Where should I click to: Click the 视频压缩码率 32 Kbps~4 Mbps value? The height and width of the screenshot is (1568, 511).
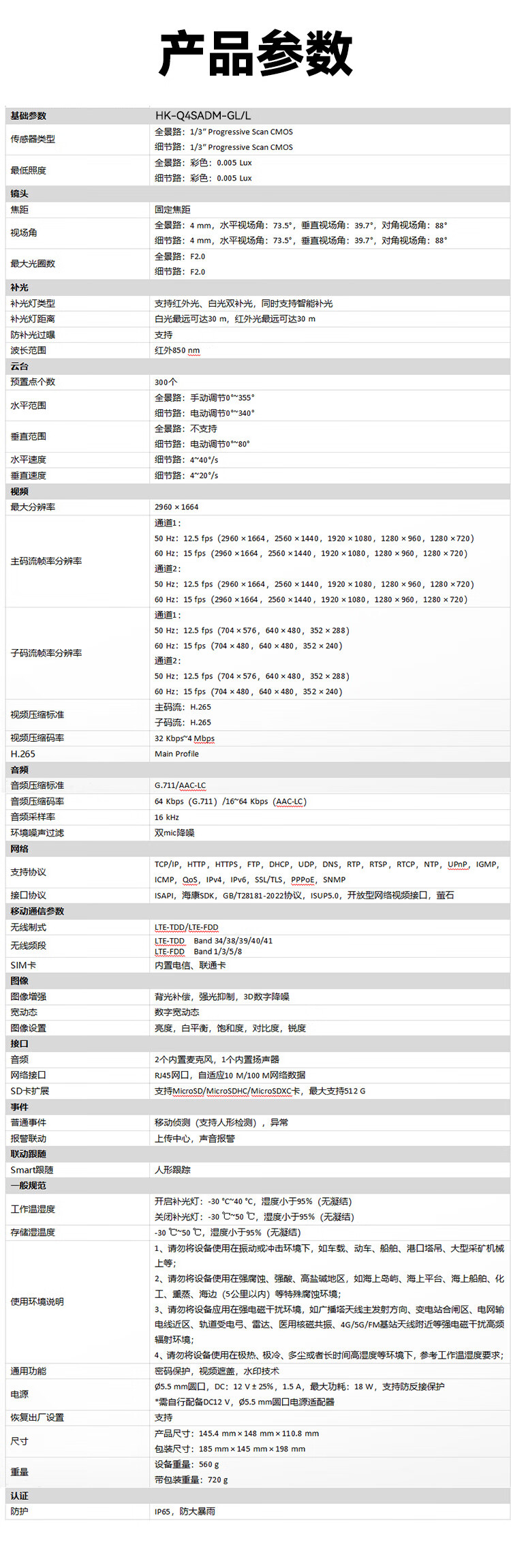[185, 738]
